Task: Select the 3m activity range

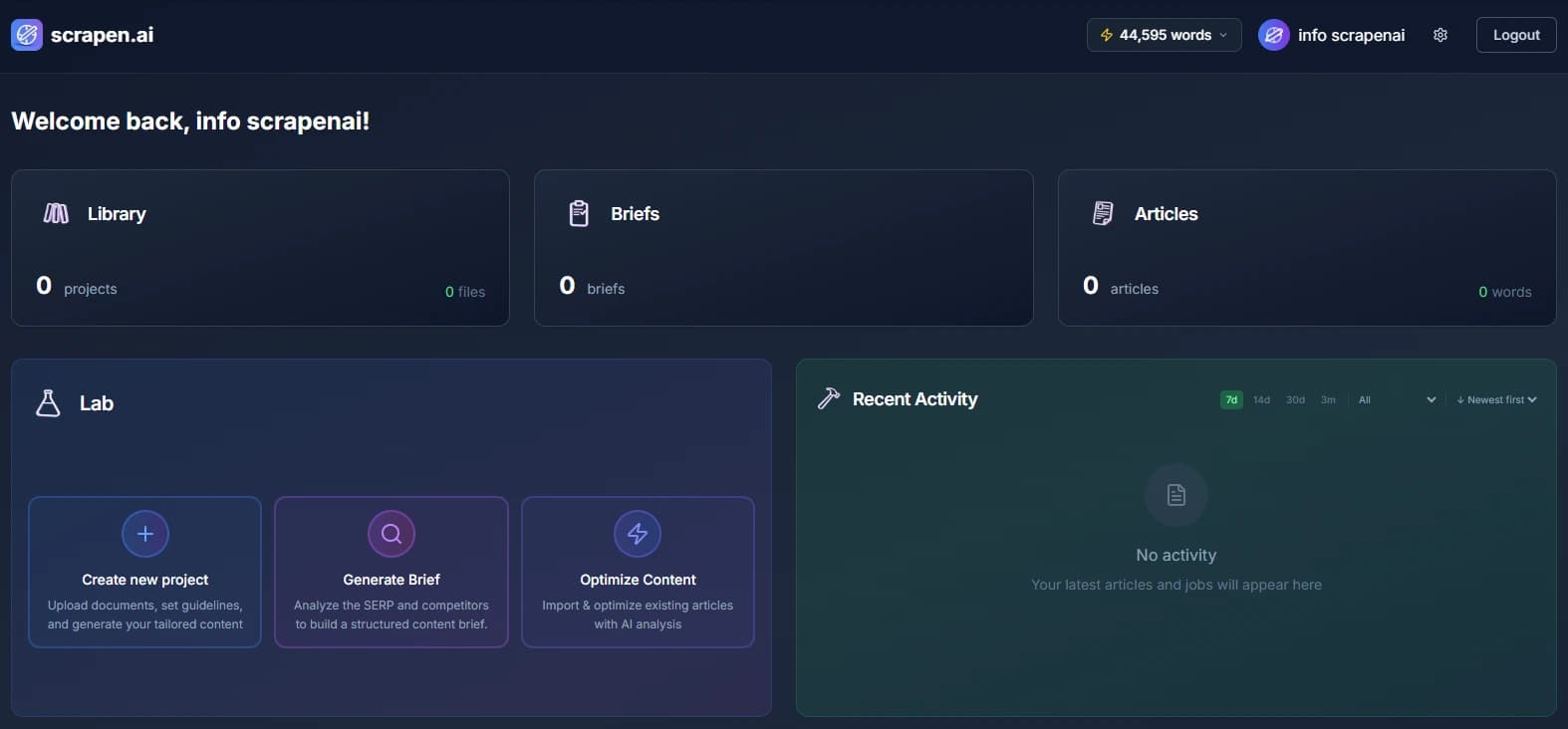Action: (1328, 399)
